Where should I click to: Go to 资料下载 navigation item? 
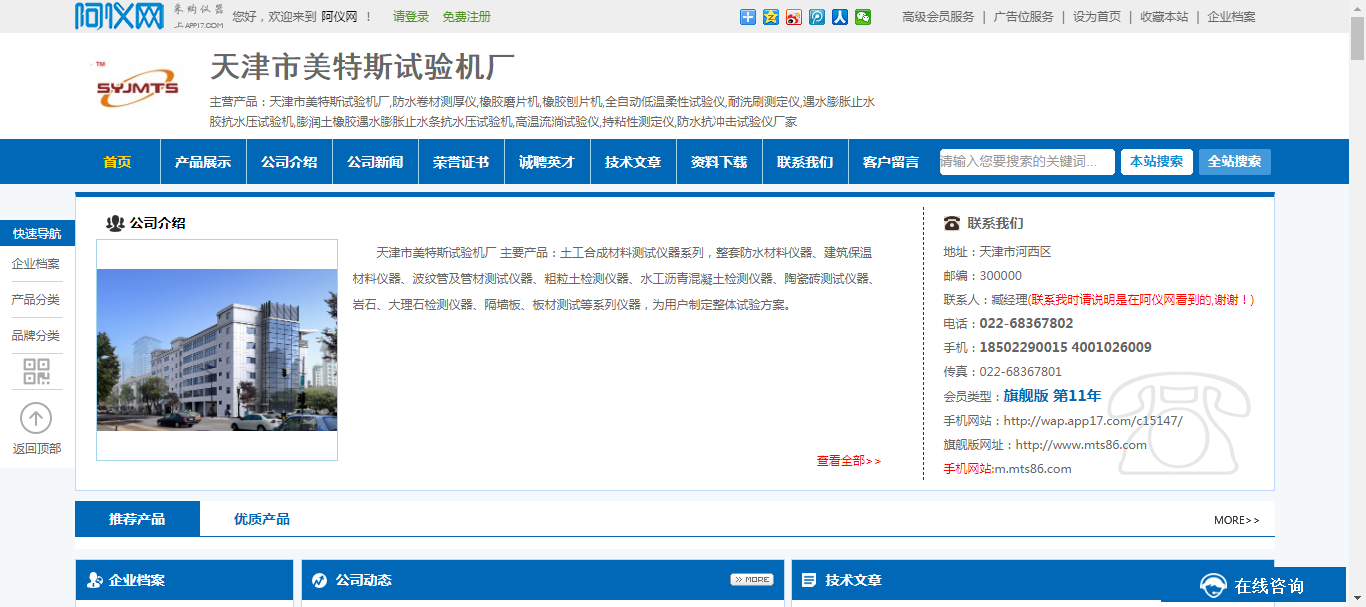click(x=719, y=162)
